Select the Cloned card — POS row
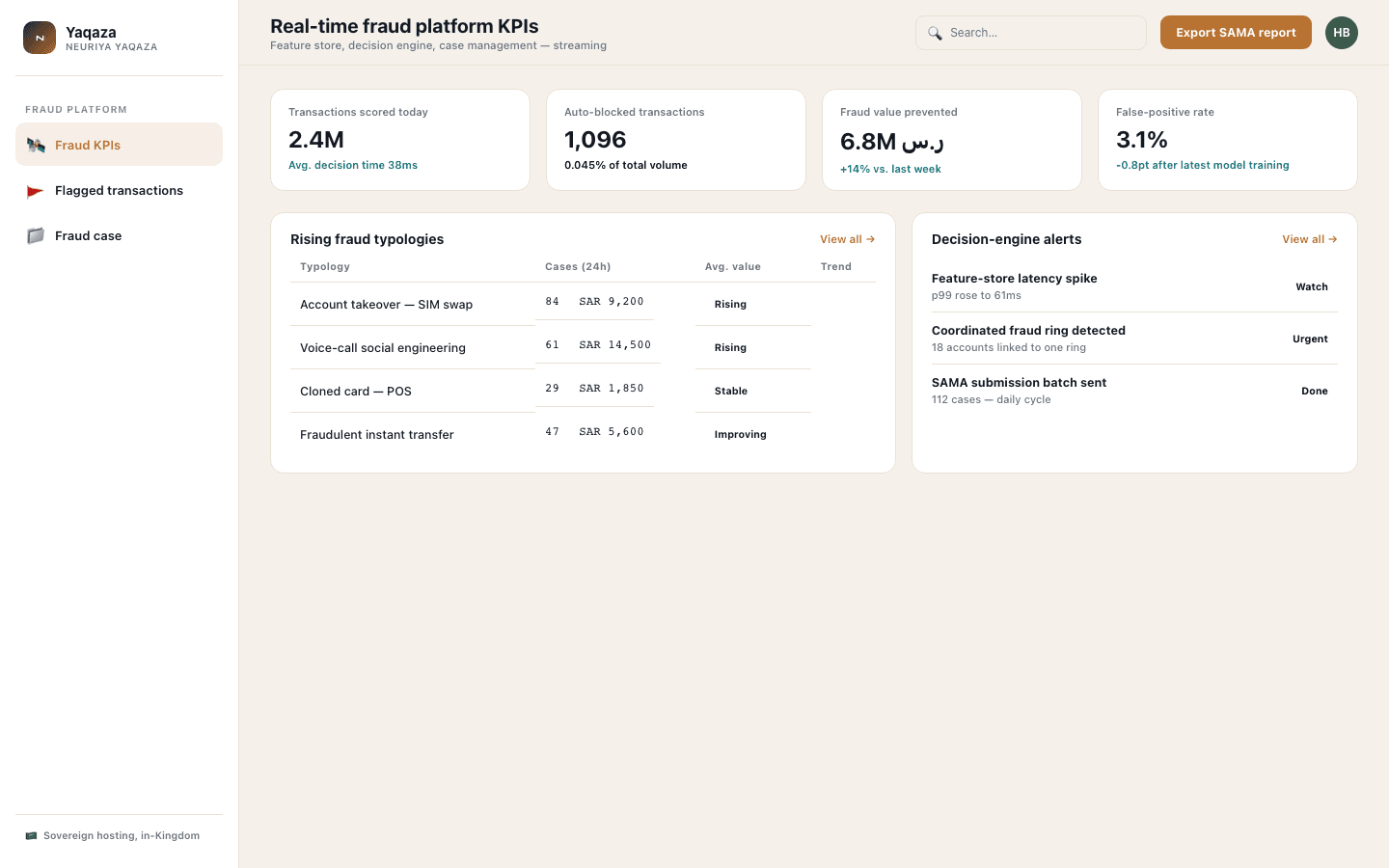1389x868 pixels. tap(583, 391)
